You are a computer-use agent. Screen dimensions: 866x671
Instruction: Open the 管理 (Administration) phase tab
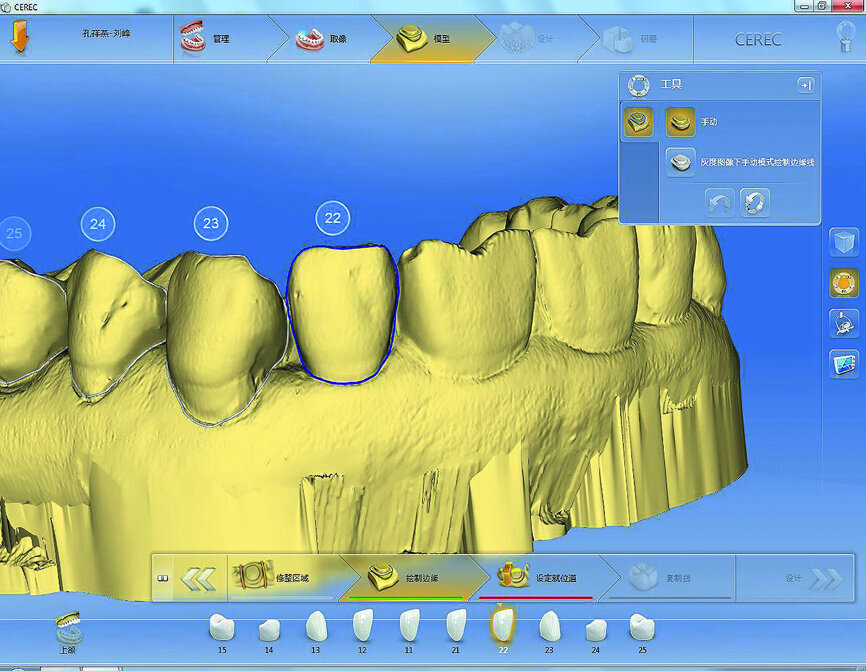pos(208,39)
